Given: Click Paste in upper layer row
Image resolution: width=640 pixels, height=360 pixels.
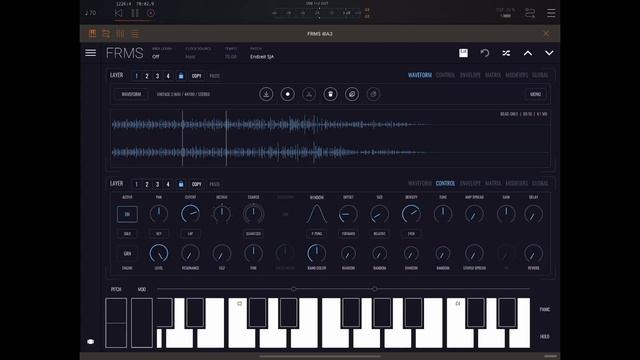Looking at the screenshot, I should pyautogui.click(x=215, y=76).
